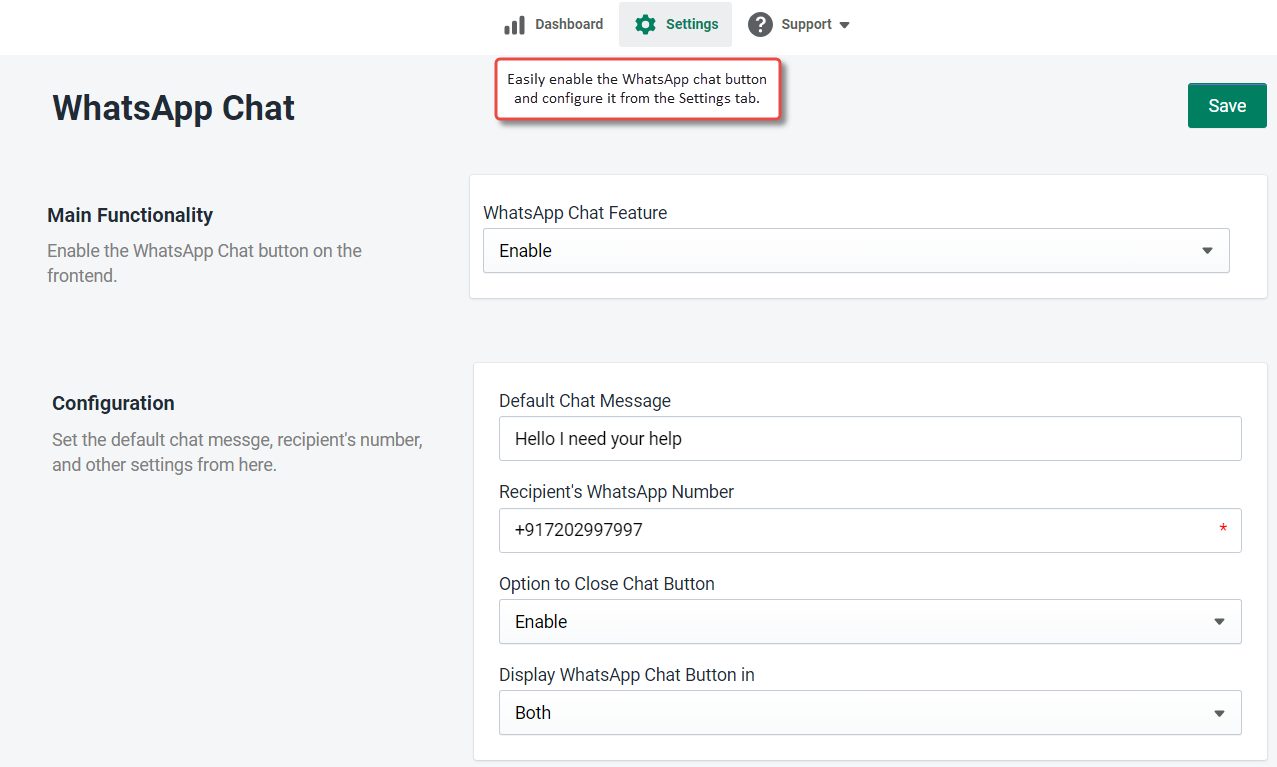1277x767 pixels.
Task: Click the 'Enable the WhatsApp Chat button' description
Action: pyautogui.click(x=204, y=263)
